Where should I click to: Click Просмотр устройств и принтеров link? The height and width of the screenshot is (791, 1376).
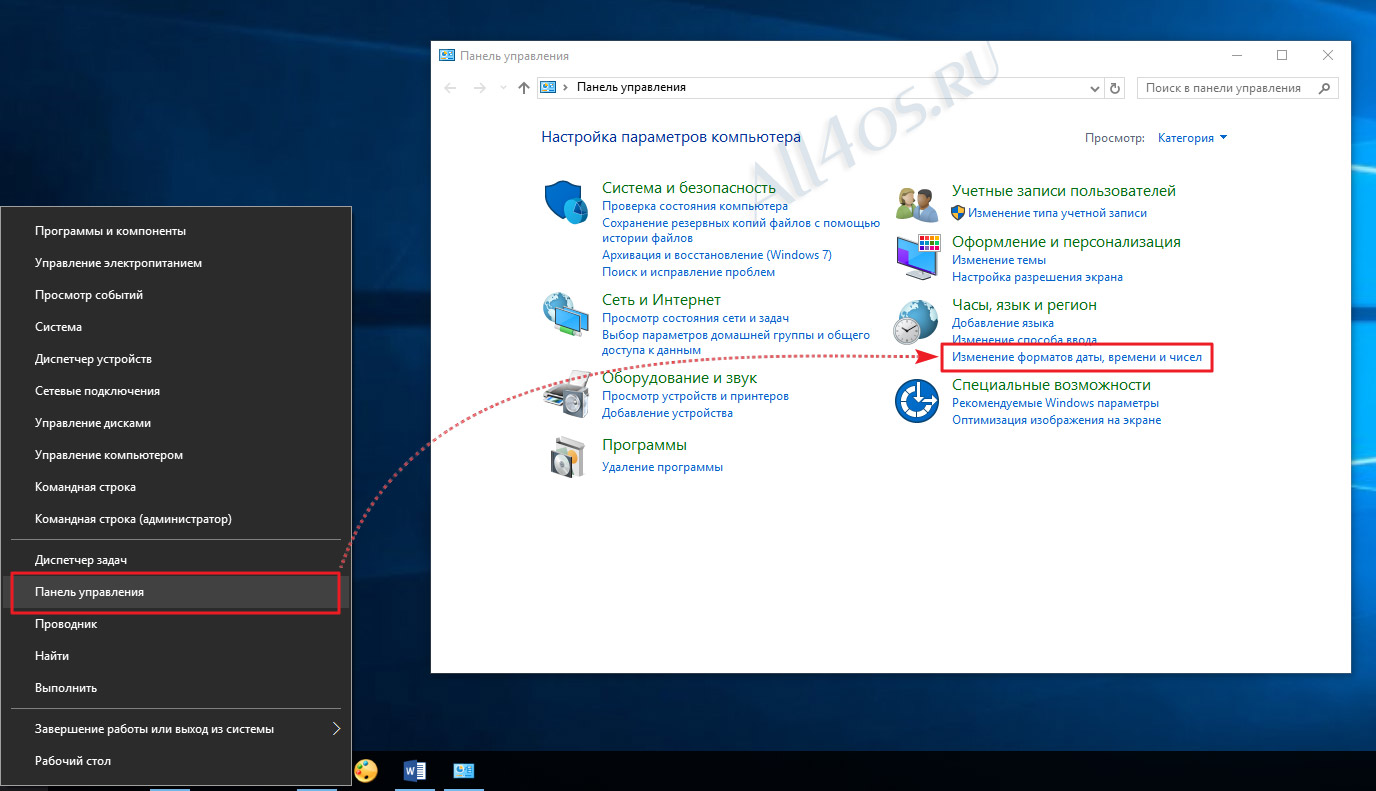click(695, 396)
